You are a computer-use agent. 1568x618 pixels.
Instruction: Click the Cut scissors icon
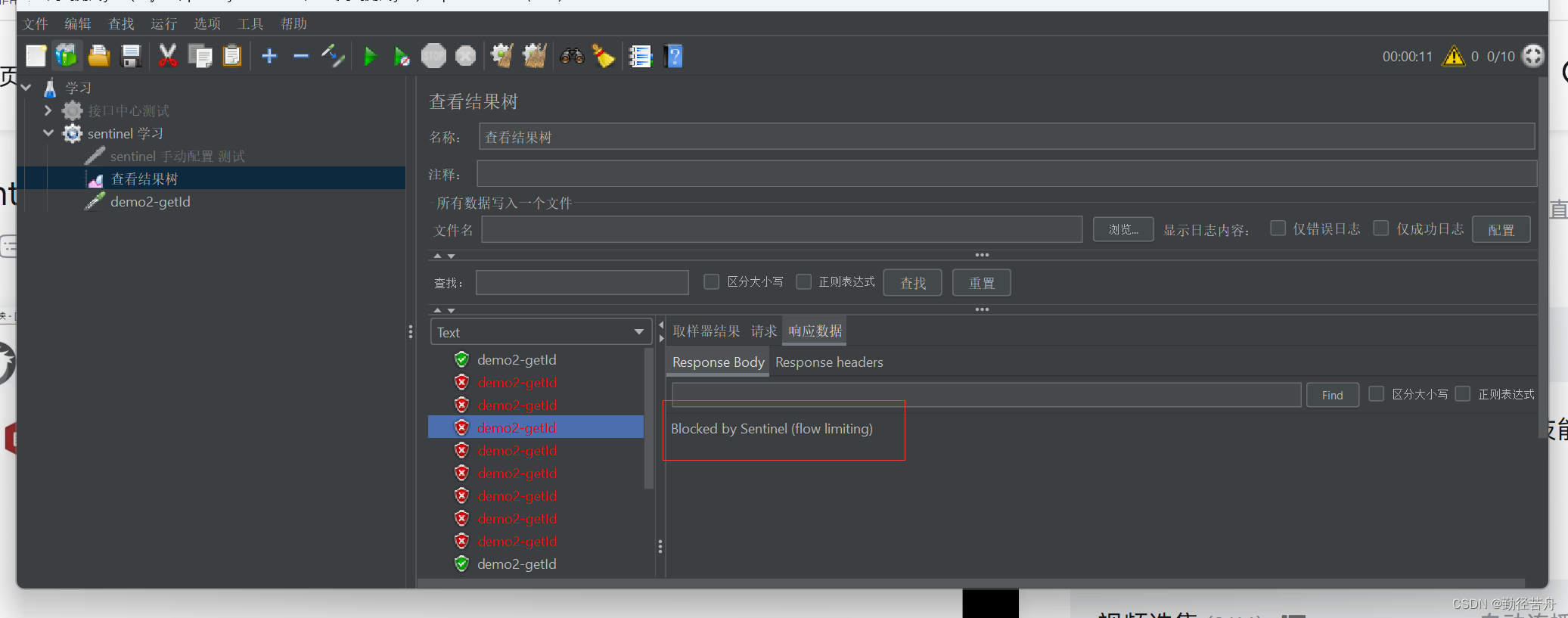tap(168, 56)
